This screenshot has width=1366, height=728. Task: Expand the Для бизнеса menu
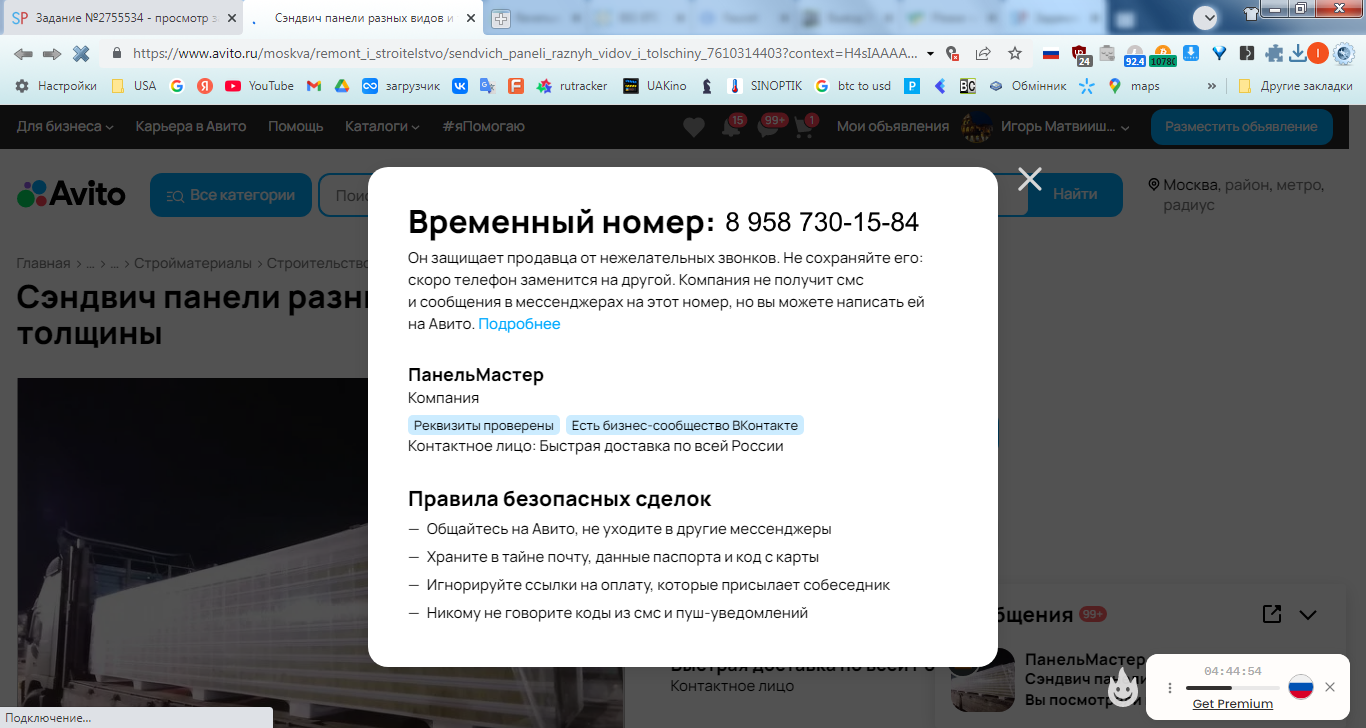click(65, 127)
